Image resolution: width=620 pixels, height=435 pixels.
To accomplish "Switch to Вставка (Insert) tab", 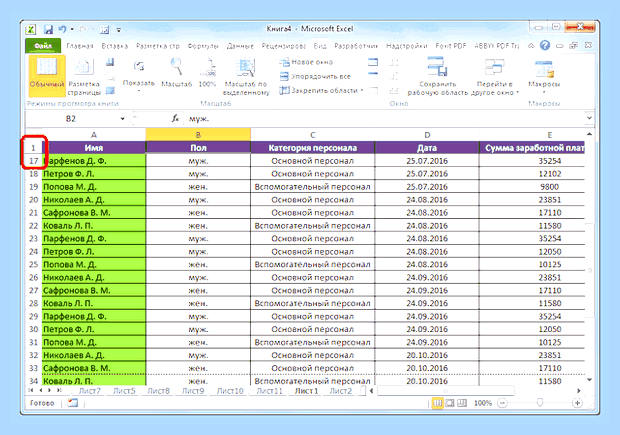I will tap(115, 46).
